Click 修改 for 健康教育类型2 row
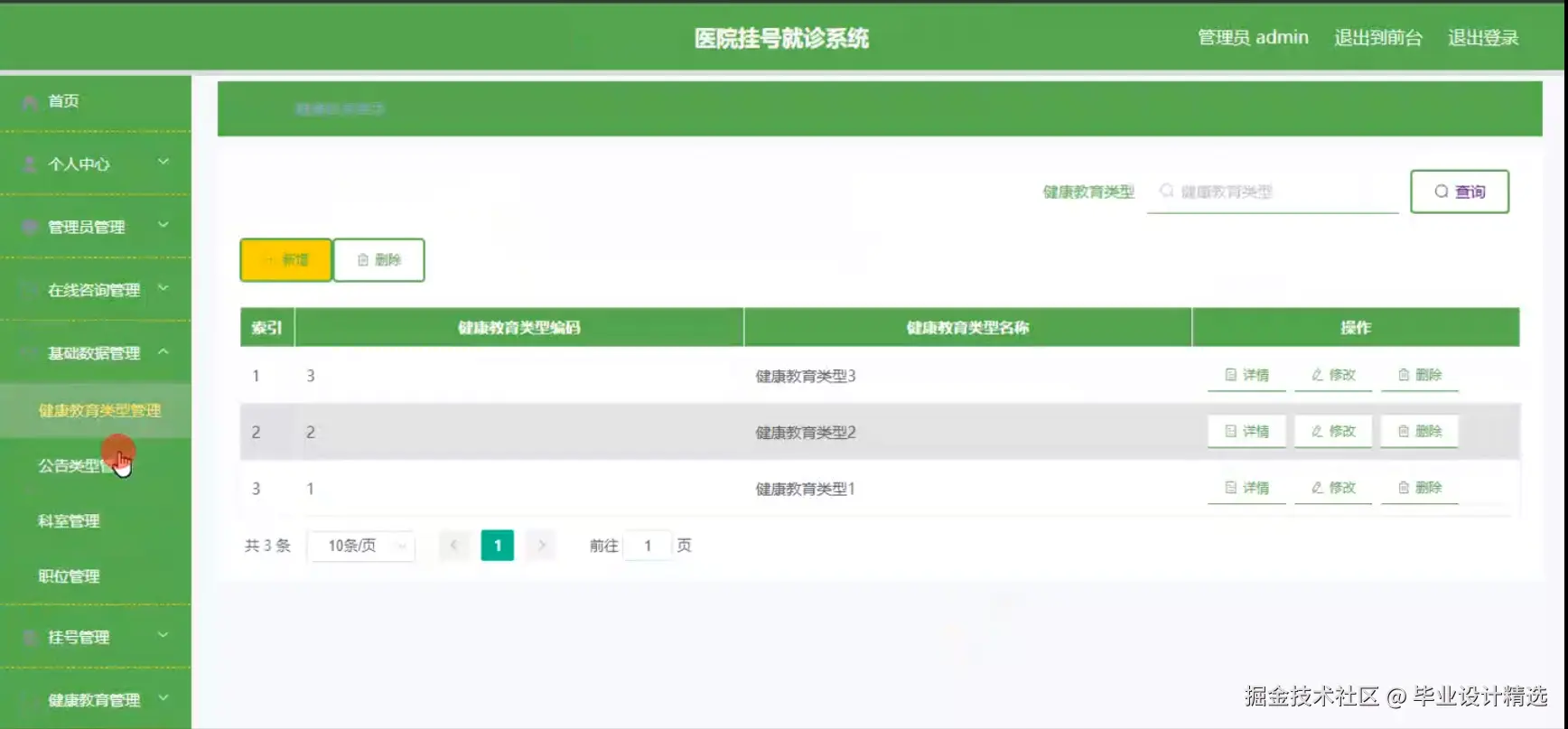Image resolution: width=1568 pixels, height=729 pixels. [x=1333, y=431]
